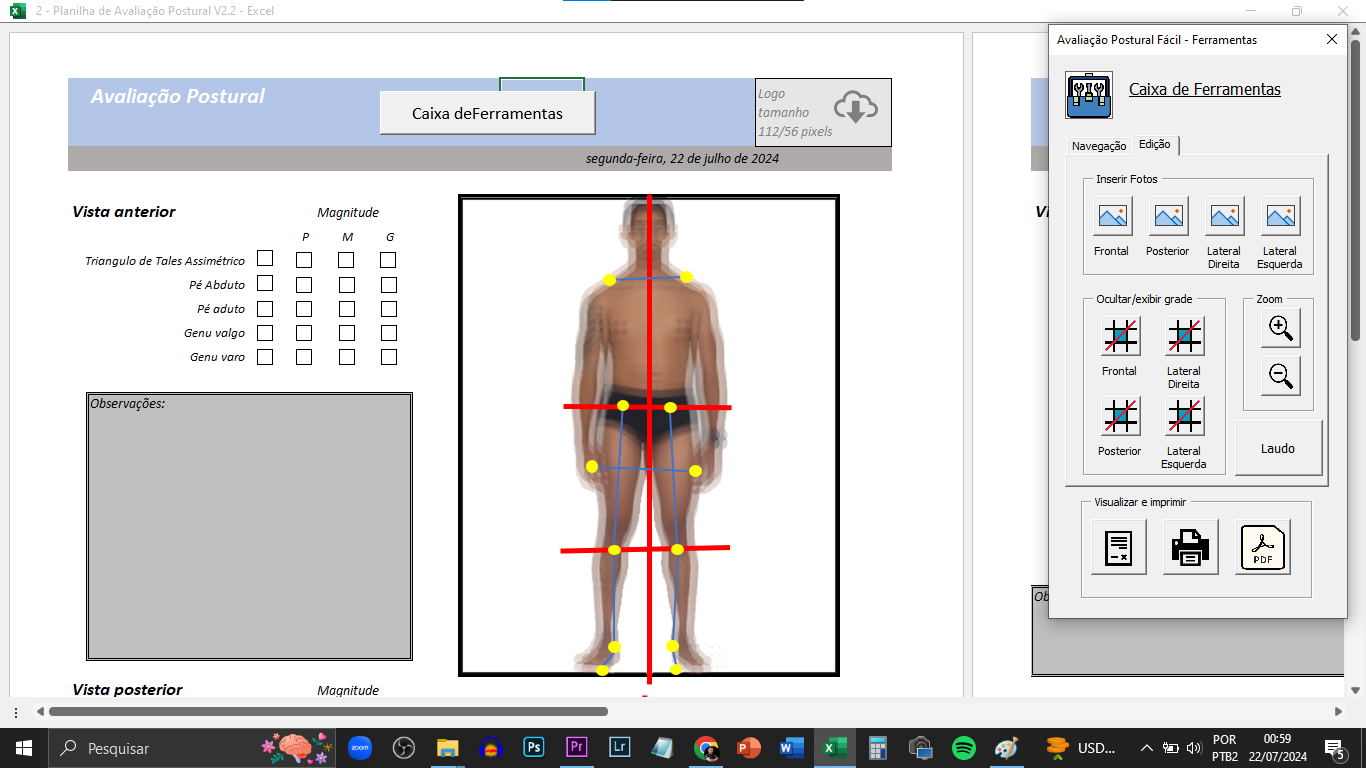The height and width of the screenshot is (768, 1366).
Task: Click the zoom in magnifier
Action: tap(1280, 327)
